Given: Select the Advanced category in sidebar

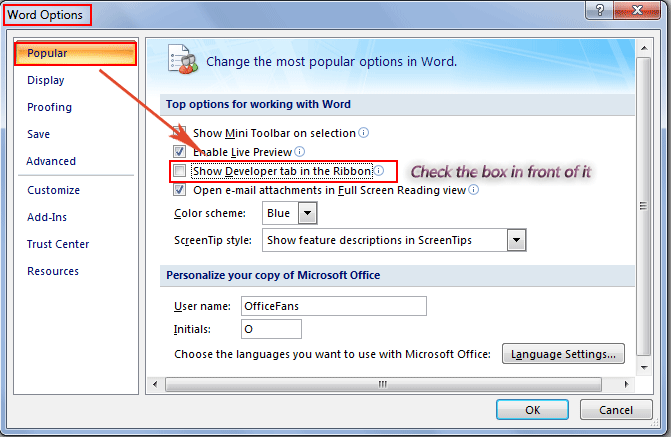Looking at the screenshot, I should tap(51, 161).
